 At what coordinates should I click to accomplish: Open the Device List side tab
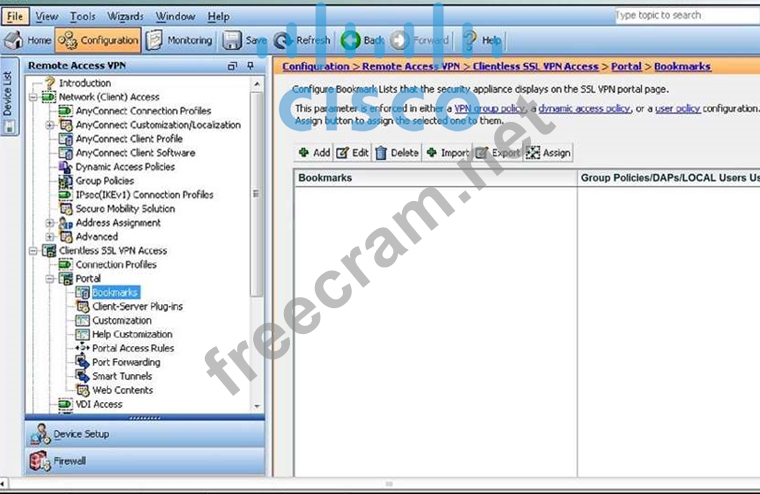click(x=8, y=95)
